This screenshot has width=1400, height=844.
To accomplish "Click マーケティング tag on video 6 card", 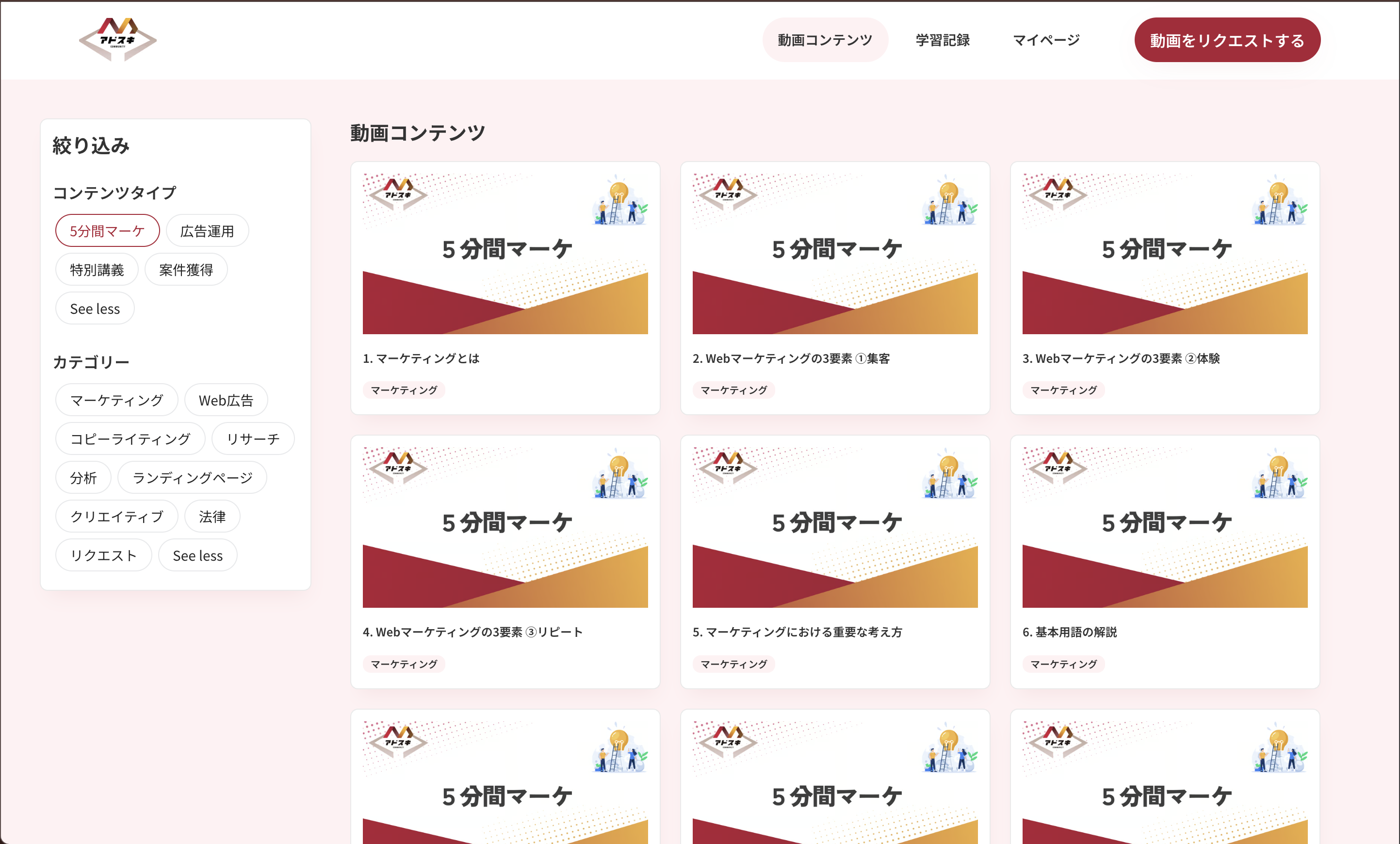I will tap(1064, 664).
